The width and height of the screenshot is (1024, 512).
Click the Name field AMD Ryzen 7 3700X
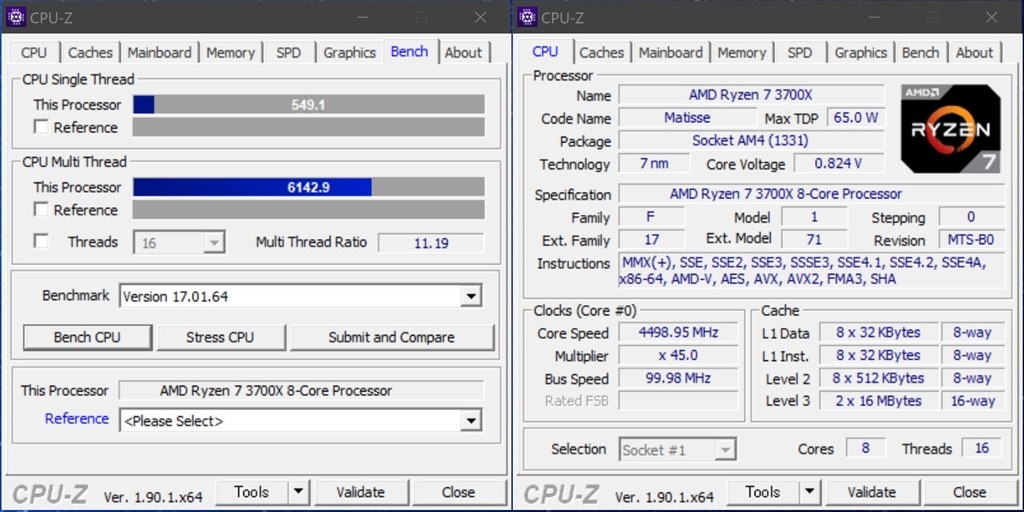[x=751, y=95]
